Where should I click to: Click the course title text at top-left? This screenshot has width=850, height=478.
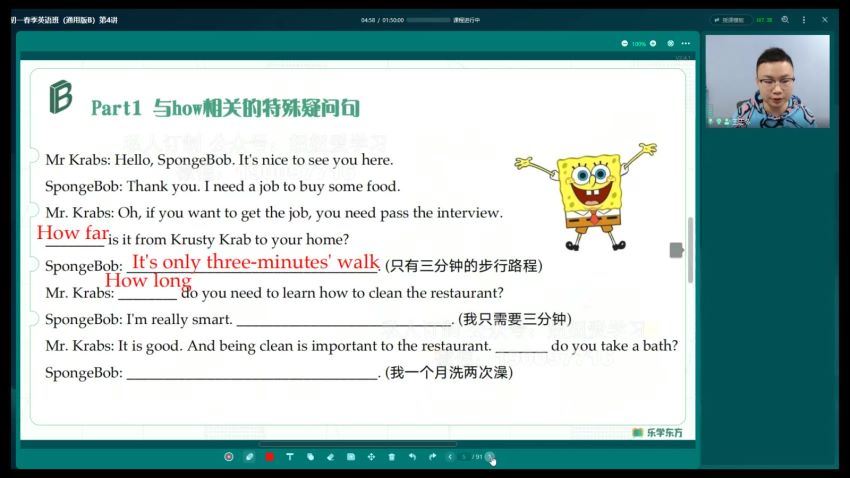pos(64,20)
